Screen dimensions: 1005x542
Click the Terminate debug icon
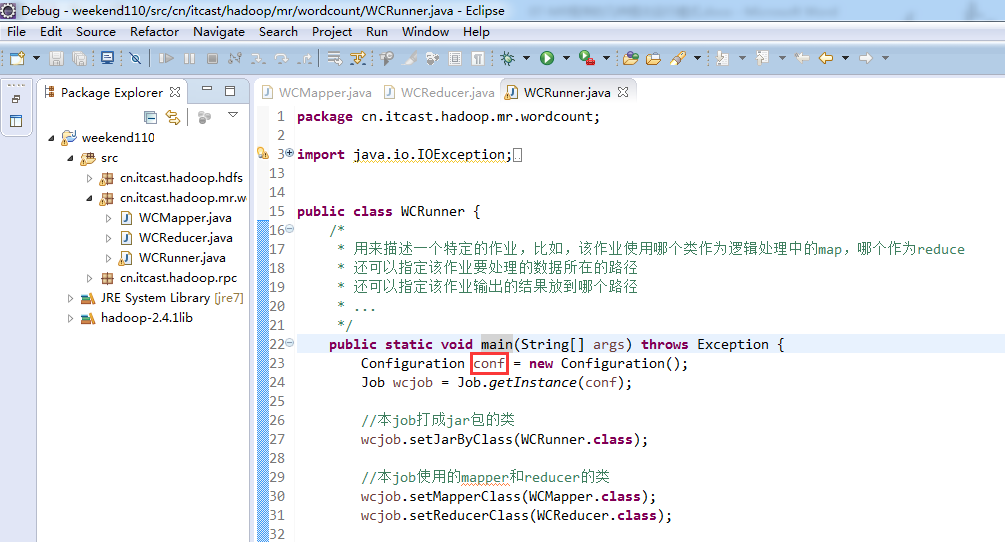coord(213,58)
